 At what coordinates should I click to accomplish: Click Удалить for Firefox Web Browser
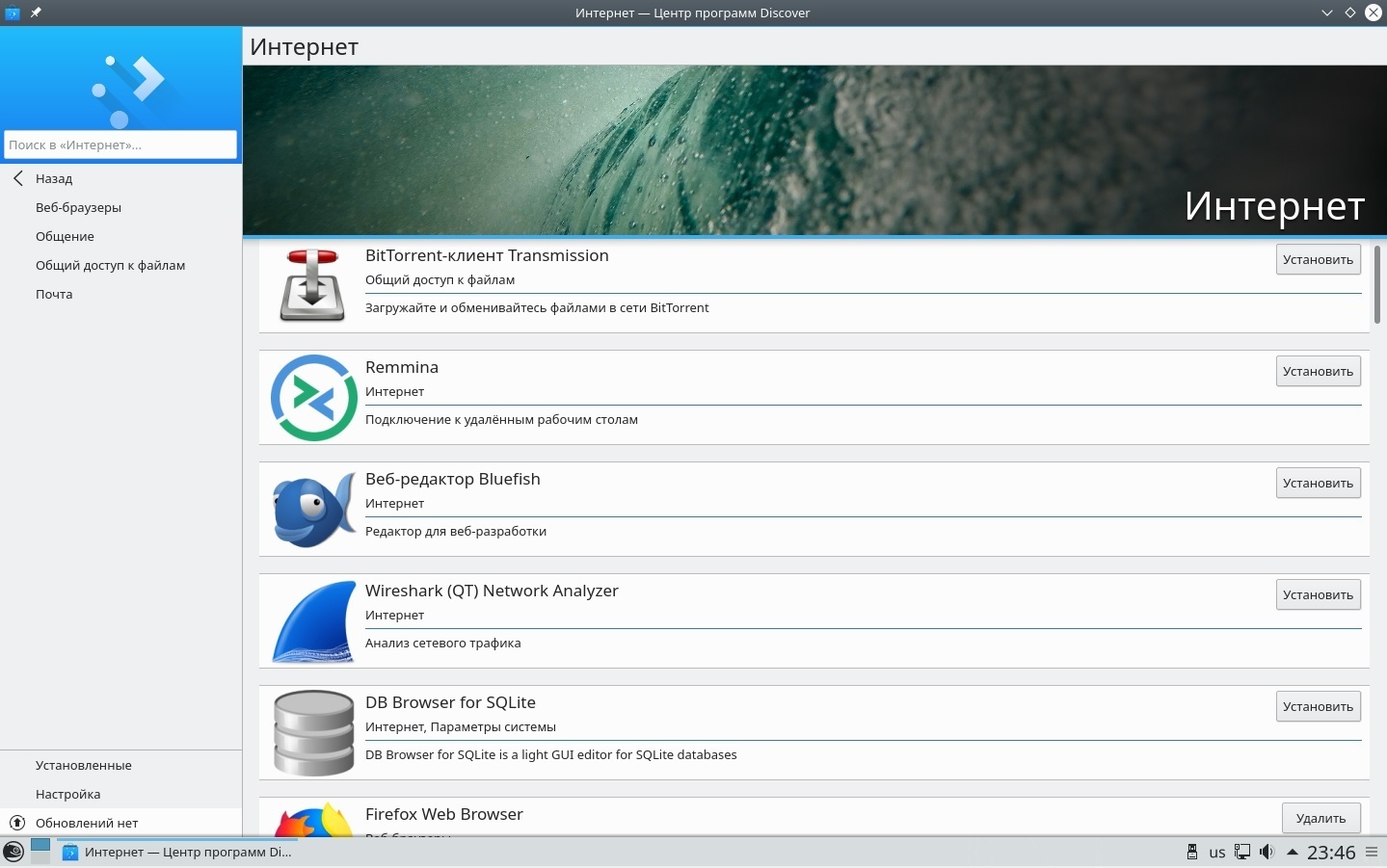point(1320,818)
